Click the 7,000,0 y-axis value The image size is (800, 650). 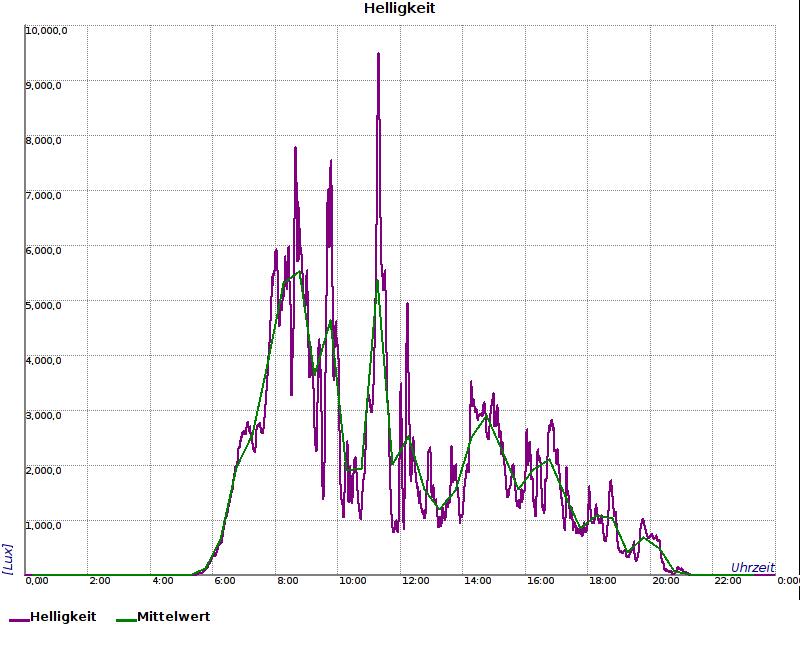[43, 195]
